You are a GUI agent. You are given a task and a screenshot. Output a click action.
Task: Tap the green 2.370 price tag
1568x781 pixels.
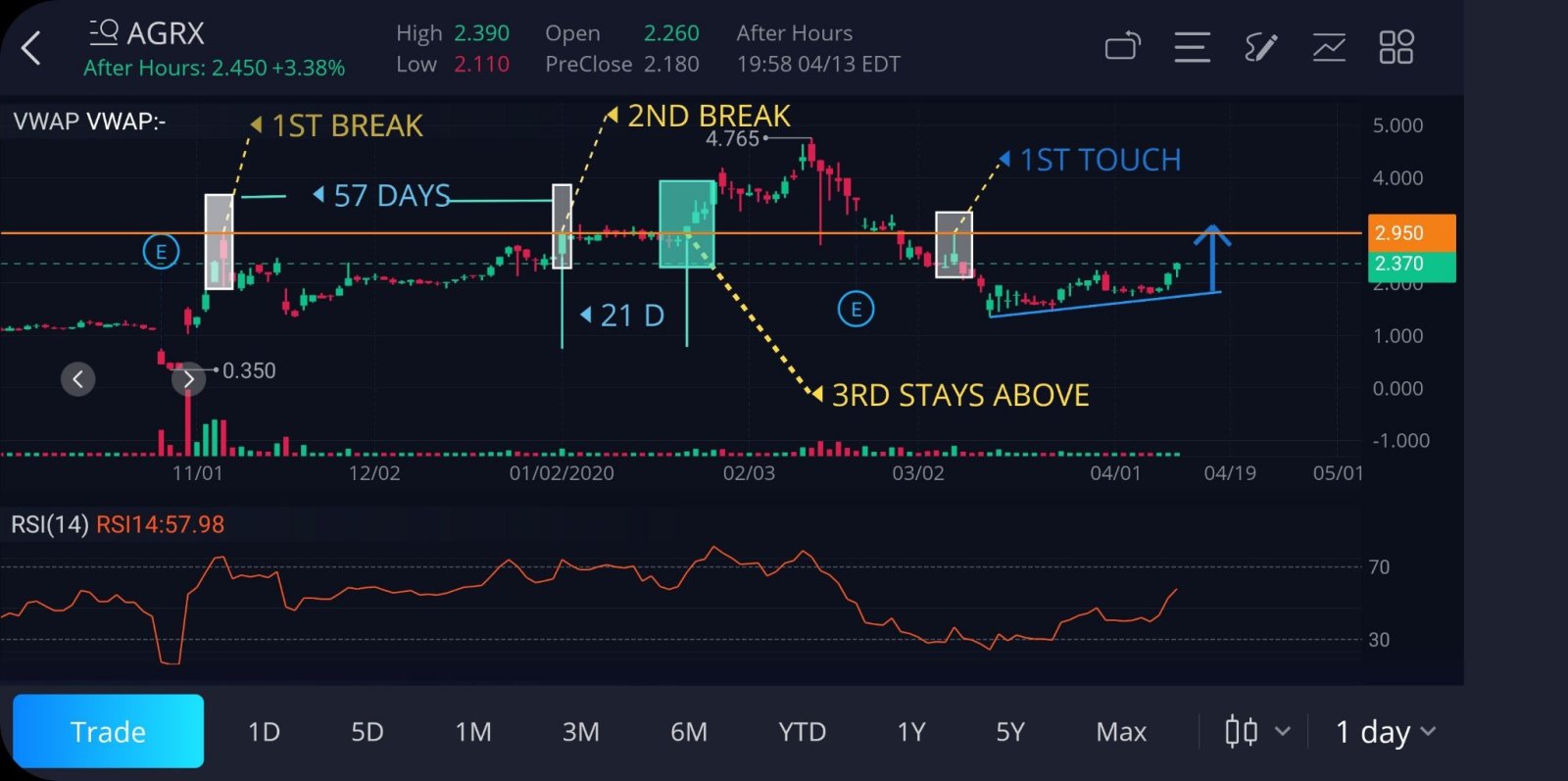(x=1411, y=265)
